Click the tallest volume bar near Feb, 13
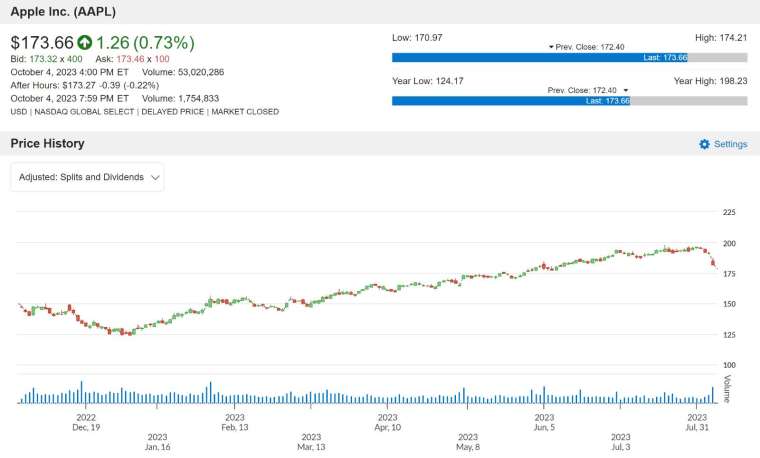 210,393
